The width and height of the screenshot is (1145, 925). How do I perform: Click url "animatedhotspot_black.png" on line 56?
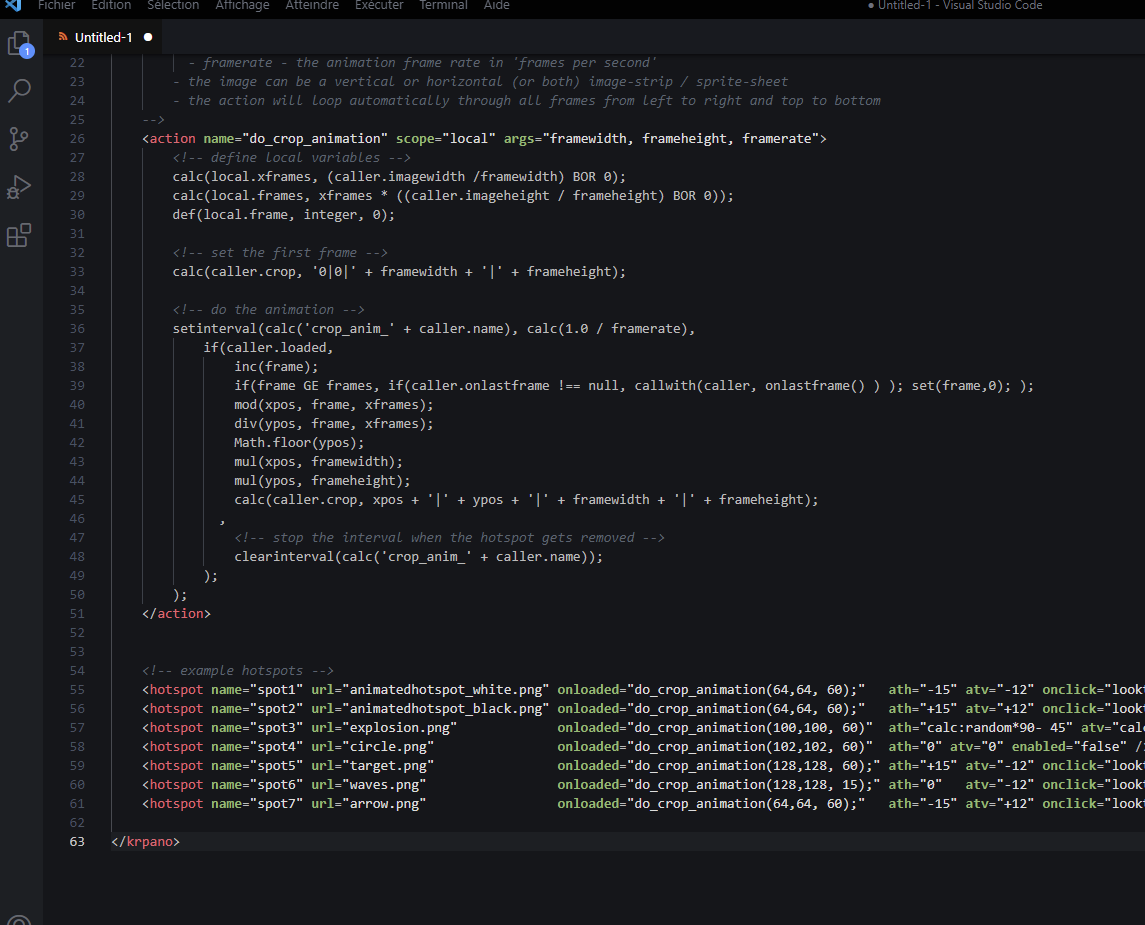tap(445, 708)
